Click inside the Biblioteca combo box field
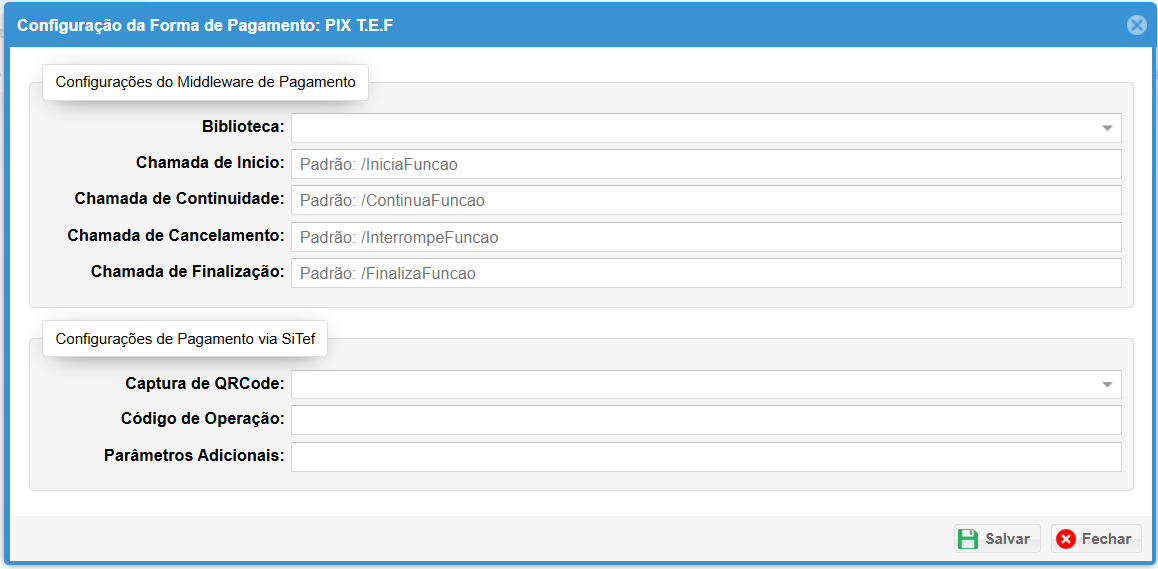The height and width of the screenshot is (569, 1158). point(690,128)
